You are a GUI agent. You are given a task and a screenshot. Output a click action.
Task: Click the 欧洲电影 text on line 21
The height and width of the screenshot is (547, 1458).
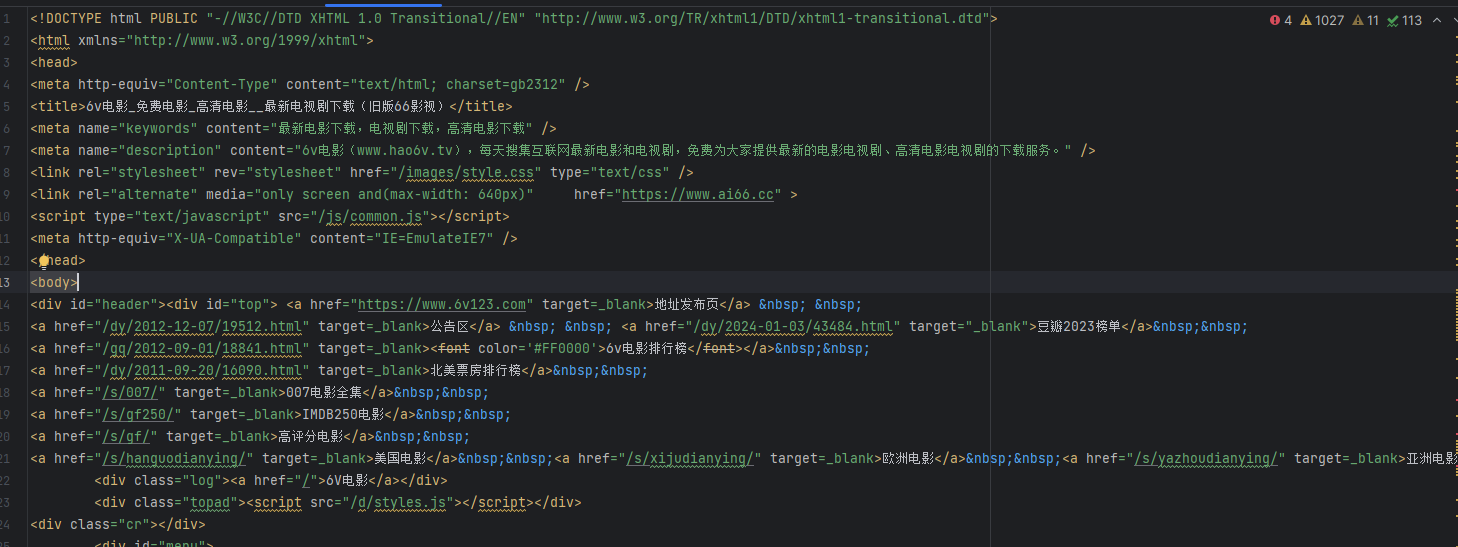pyautogui.click(x=907, y=458)
